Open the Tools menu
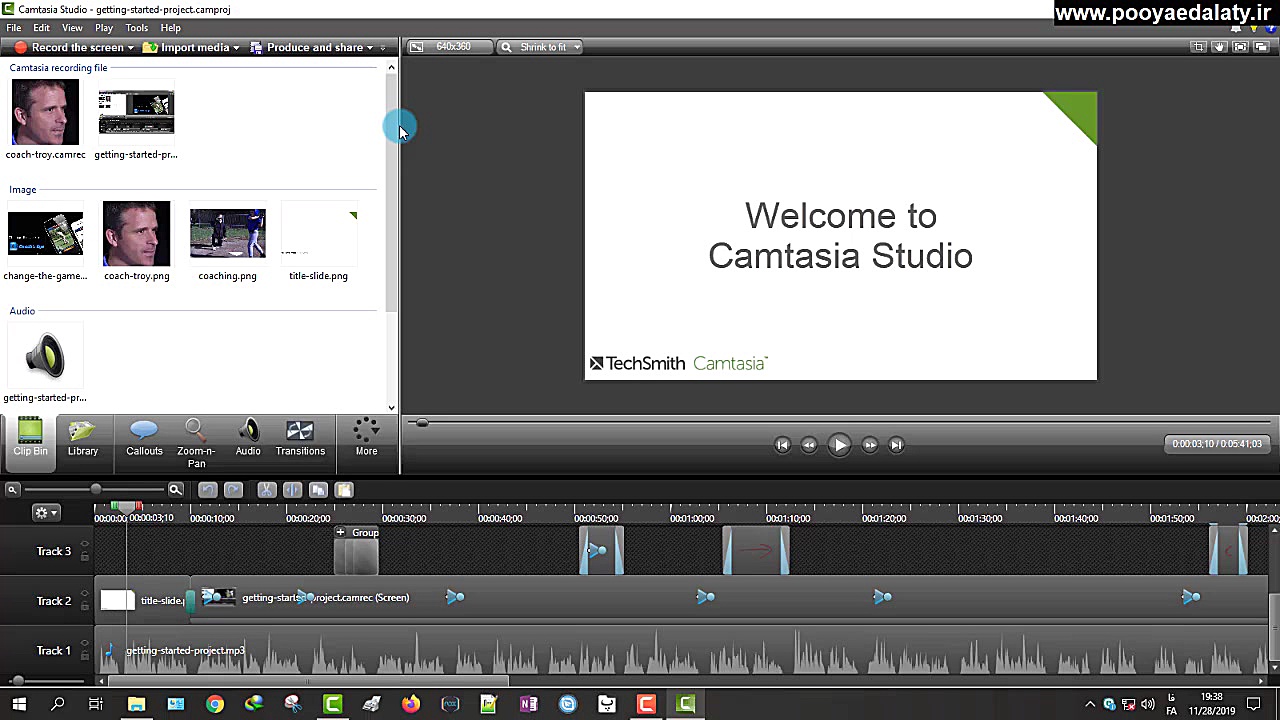The width and height of the screenshot is (1280, 720). click(x=136, y=28)
